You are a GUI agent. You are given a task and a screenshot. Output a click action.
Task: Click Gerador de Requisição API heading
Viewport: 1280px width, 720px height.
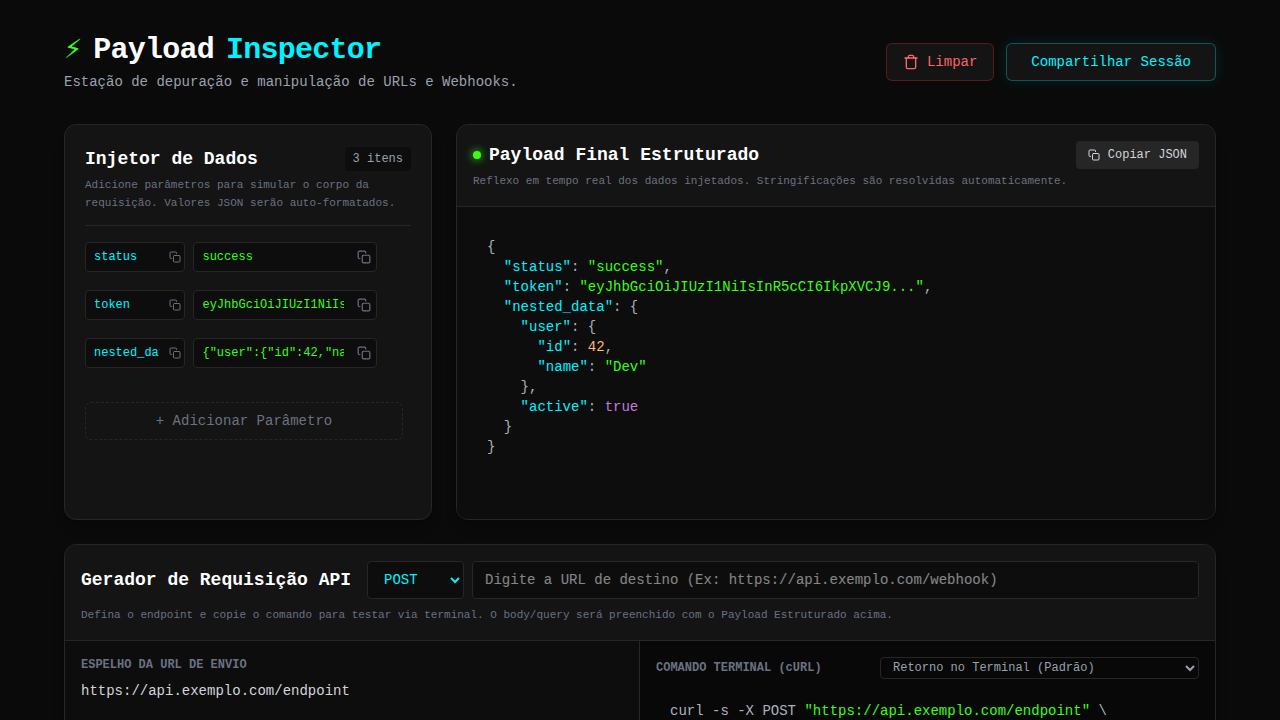click(216, 580)
